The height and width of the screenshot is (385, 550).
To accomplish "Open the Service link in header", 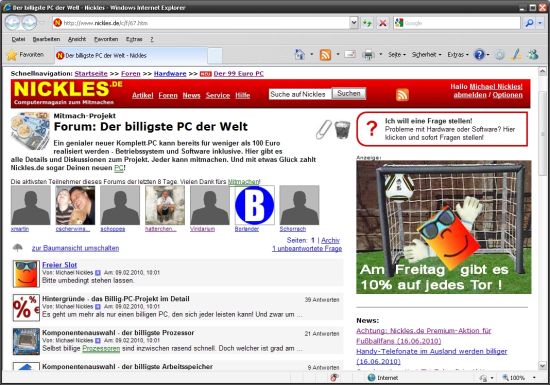I will point(218,95).
